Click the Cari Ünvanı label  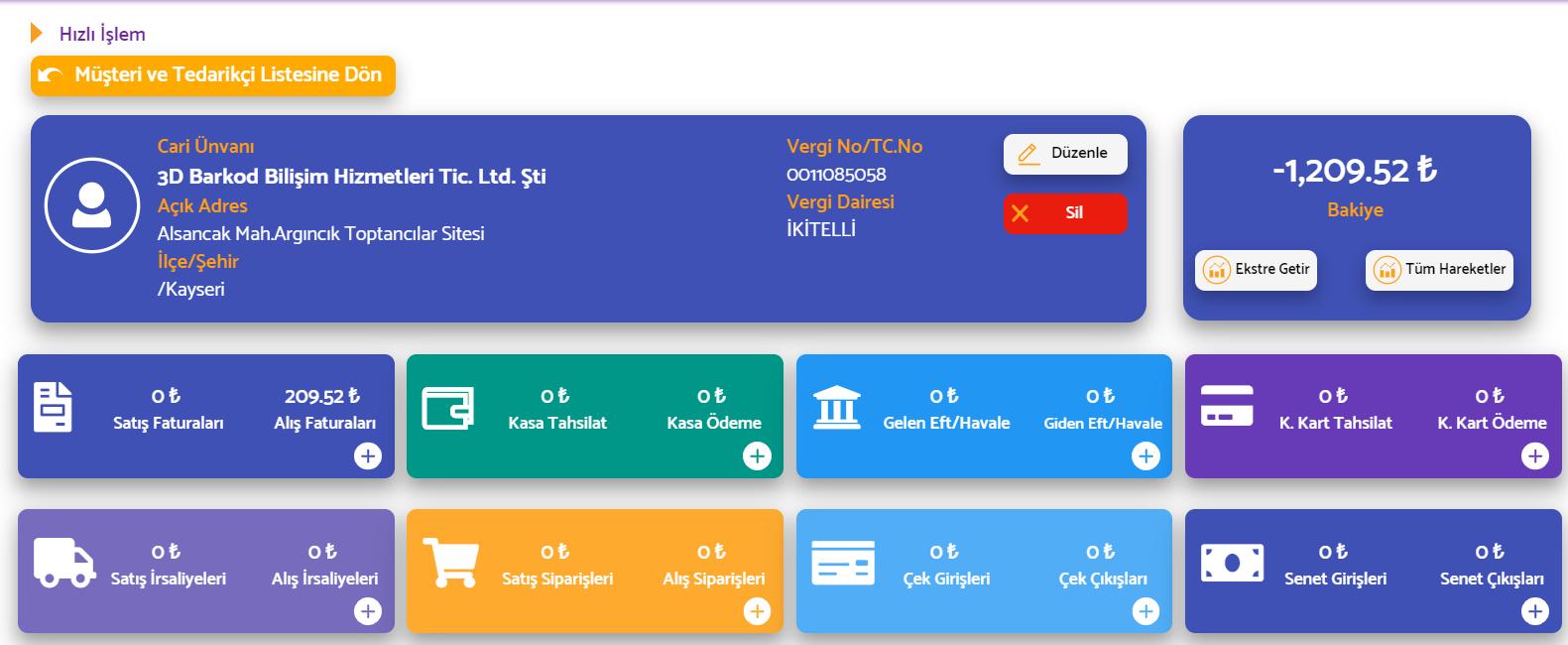pos(206,147)
